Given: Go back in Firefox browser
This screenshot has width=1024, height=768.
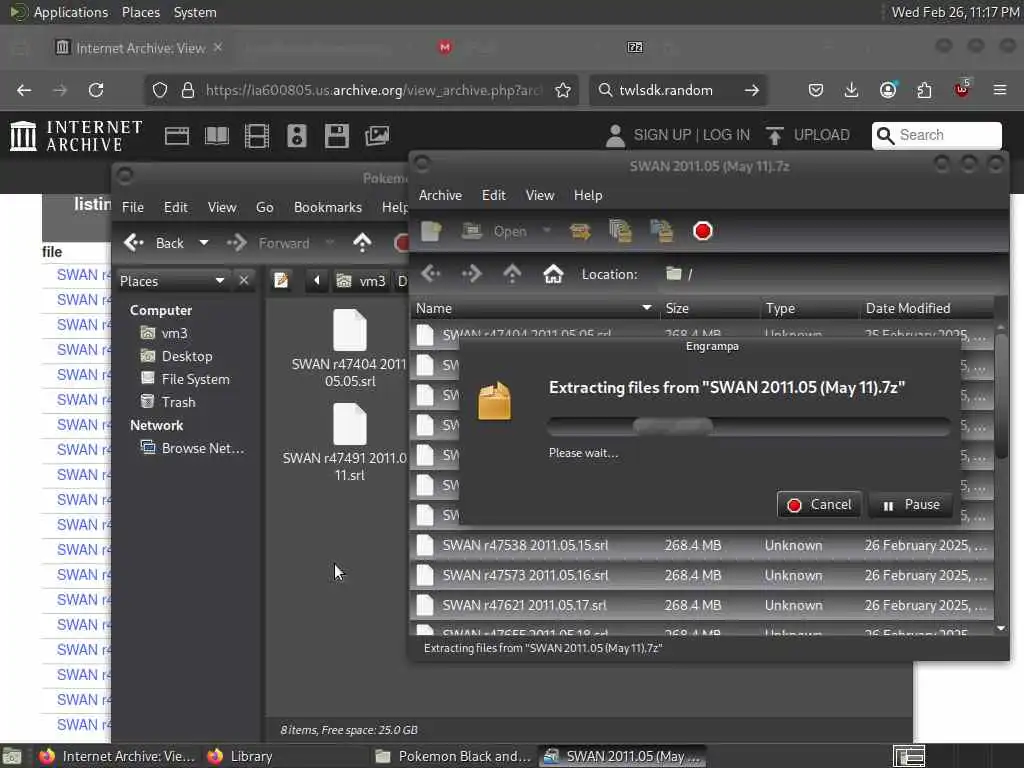Looking at the screenshot, I should point(24,90).
